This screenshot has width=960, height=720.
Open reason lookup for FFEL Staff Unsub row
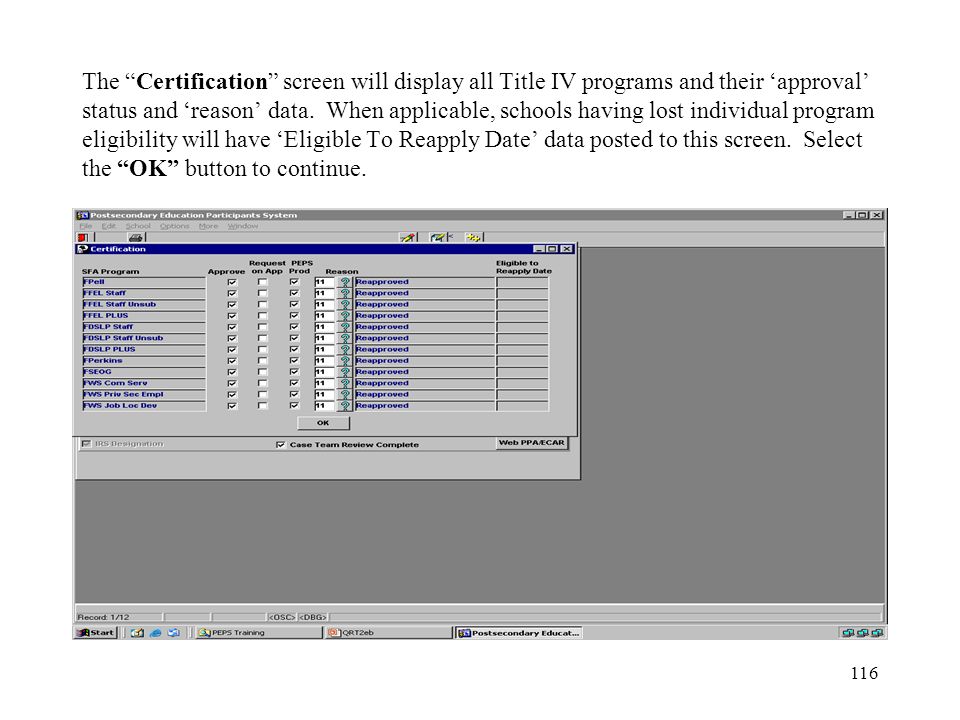point(345,304)
